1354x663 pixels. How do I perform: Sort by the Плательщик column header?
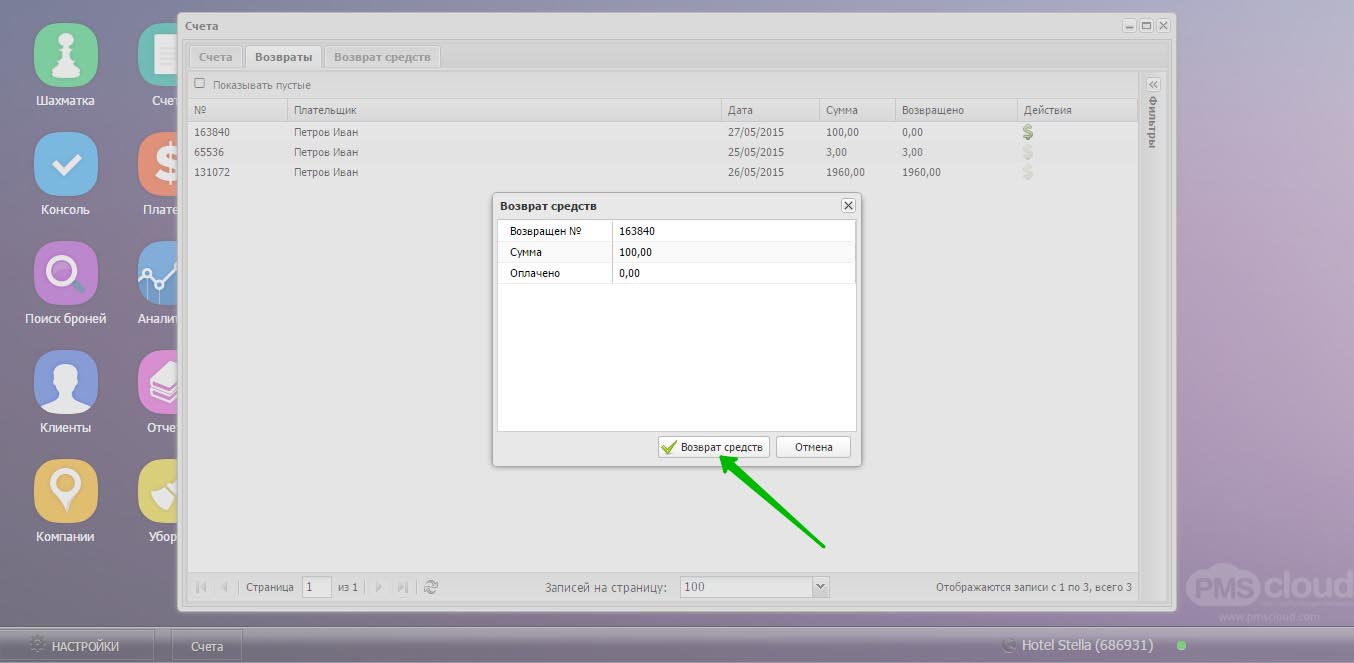[505, 110]
